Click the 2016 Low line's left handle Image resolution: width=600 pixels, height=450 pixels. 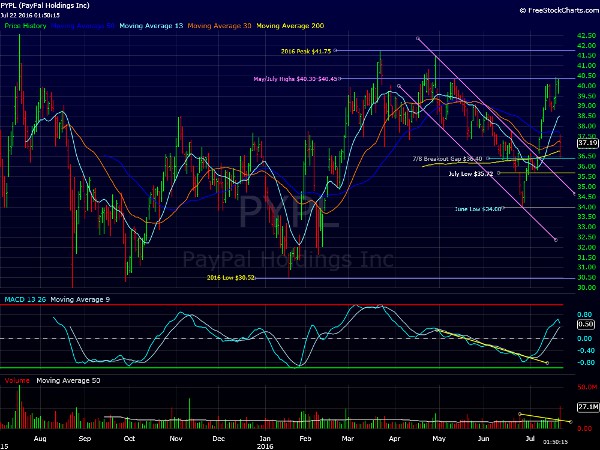(256, 278)
